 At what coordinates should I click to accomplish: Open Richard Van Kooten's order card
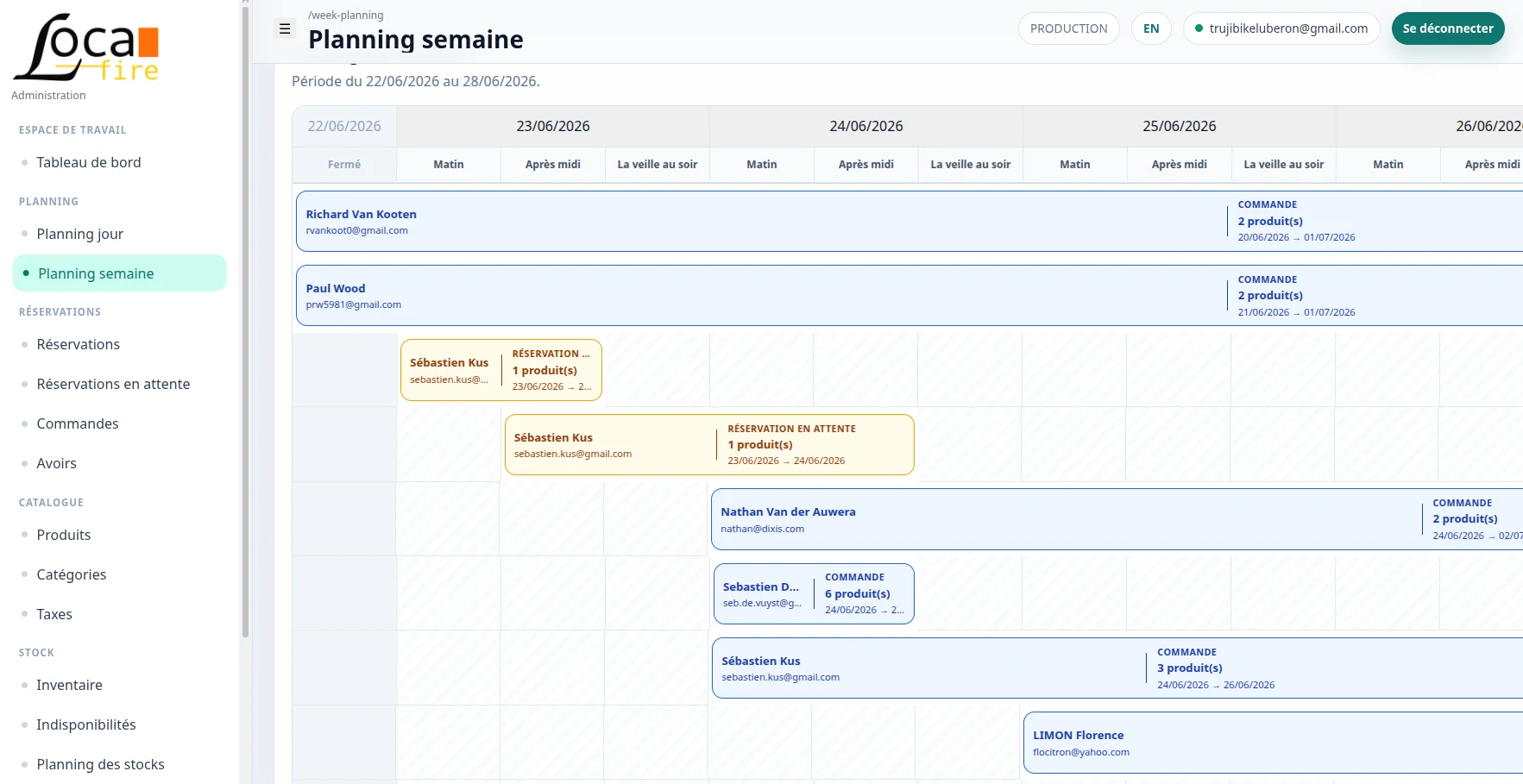(909, 222)
